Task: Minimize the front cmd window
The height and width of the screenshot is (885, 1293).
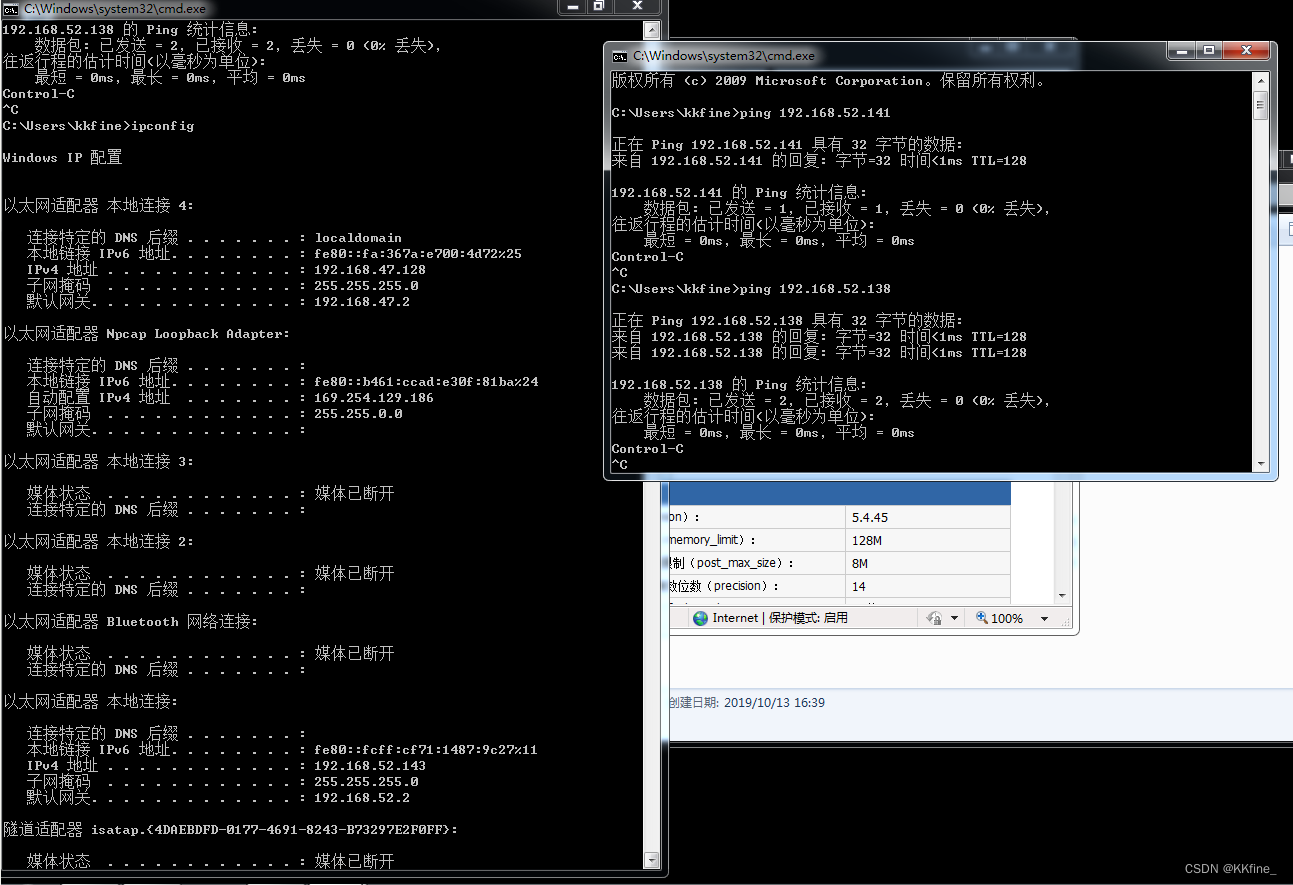Action: pyautogui.click(x=1182, y=51)
